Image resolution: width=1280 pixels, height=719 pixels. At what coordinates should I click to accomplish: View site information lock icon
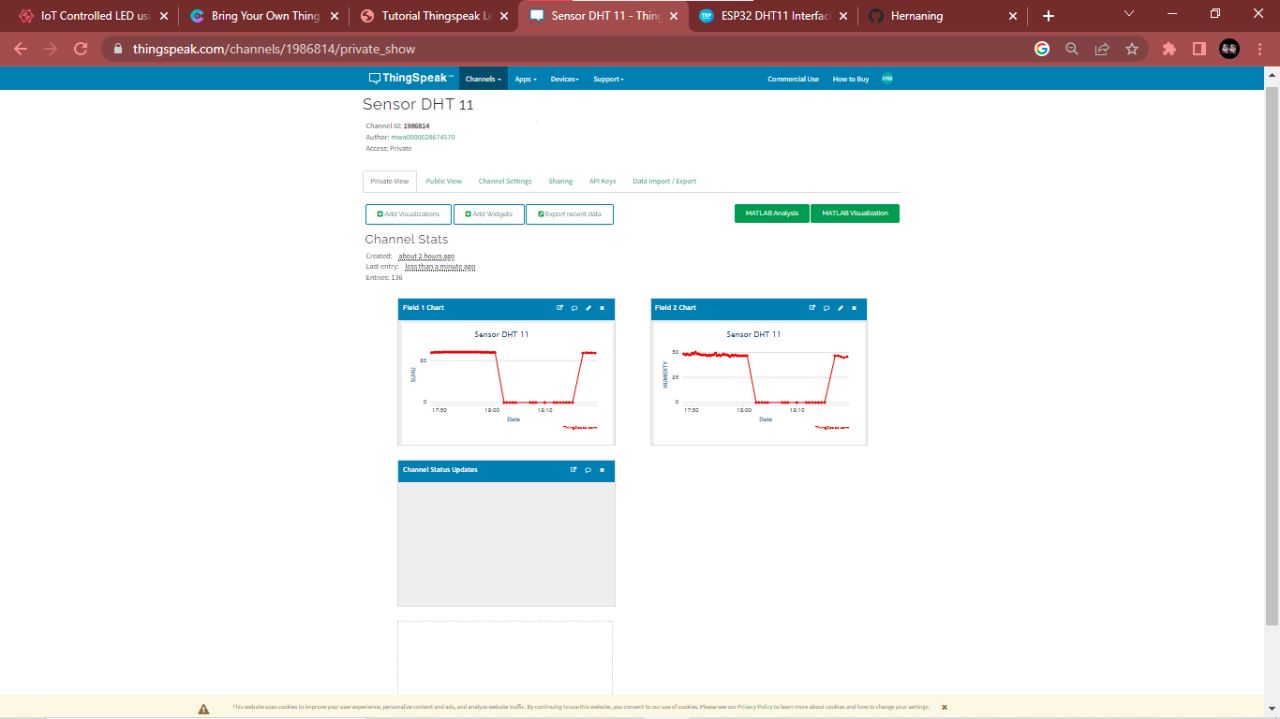click(118, 48)
